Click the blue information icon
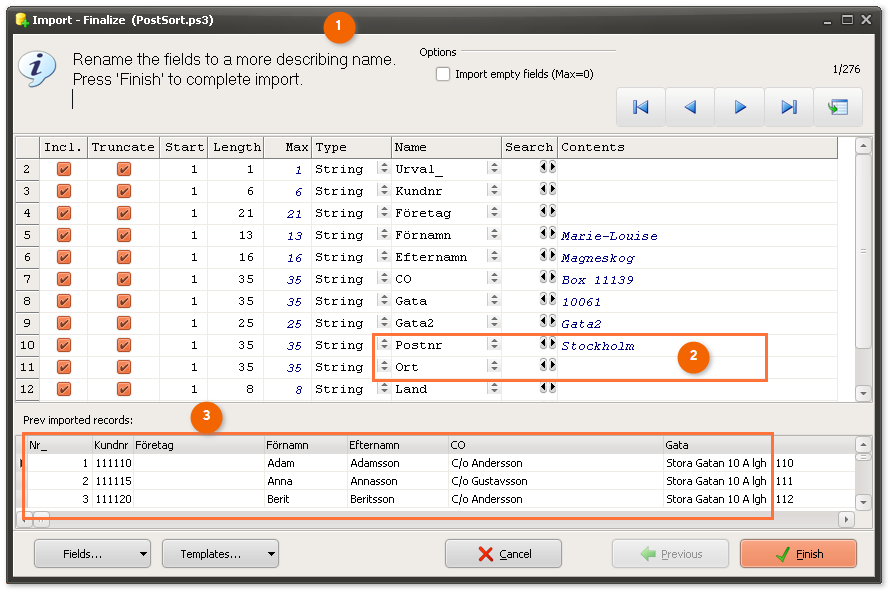 click(37, 69)
